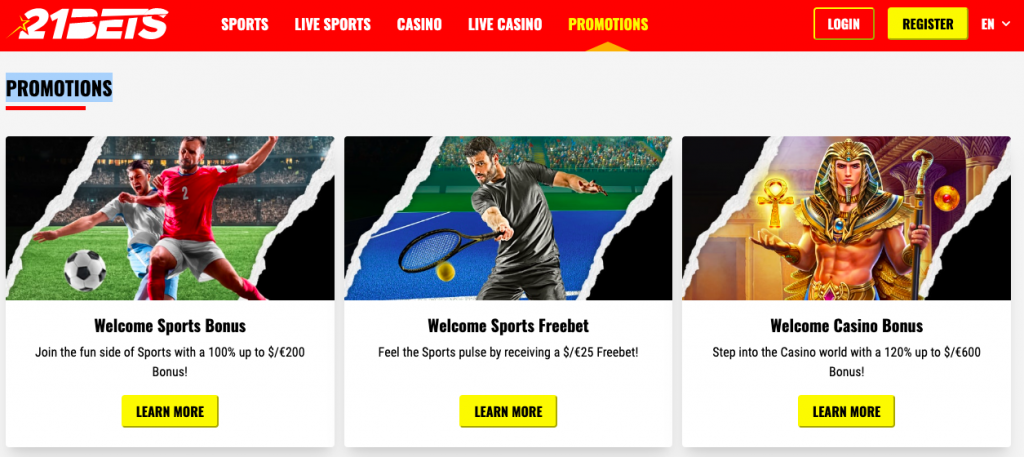Image resolution: width=1024 pixels, height=457 pixels.
Task: Go to Live Sports section
Action: (x=332, y=25)
